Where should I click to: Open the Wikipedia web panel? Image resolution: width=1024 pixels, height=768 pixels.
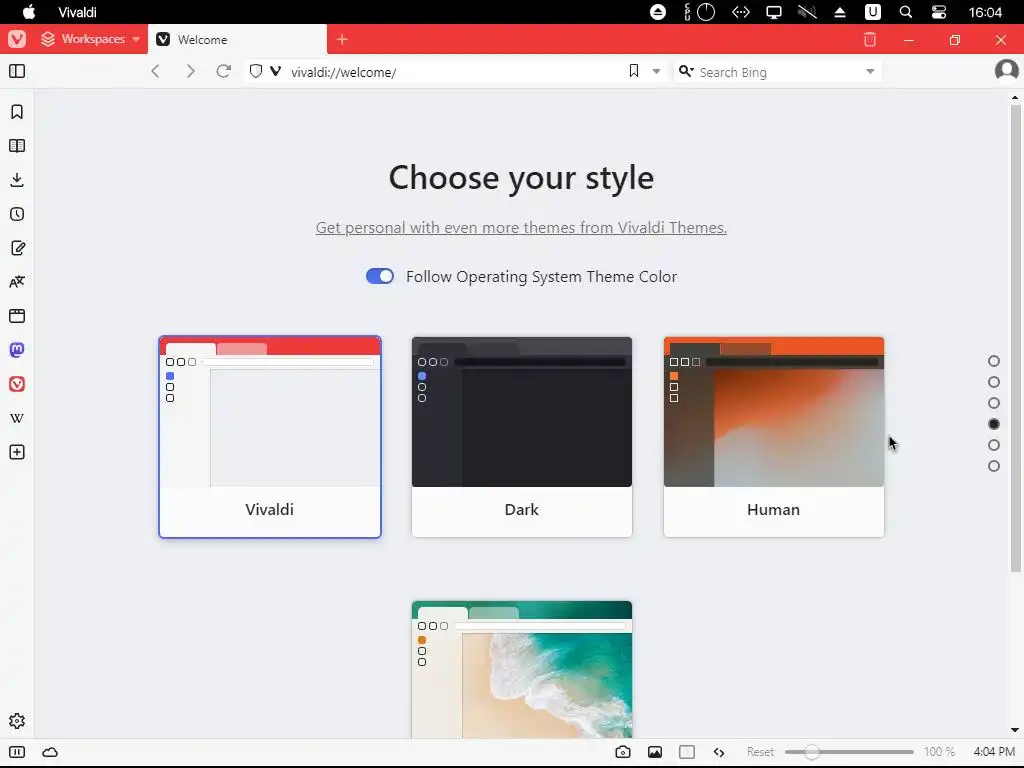[17, 418]
